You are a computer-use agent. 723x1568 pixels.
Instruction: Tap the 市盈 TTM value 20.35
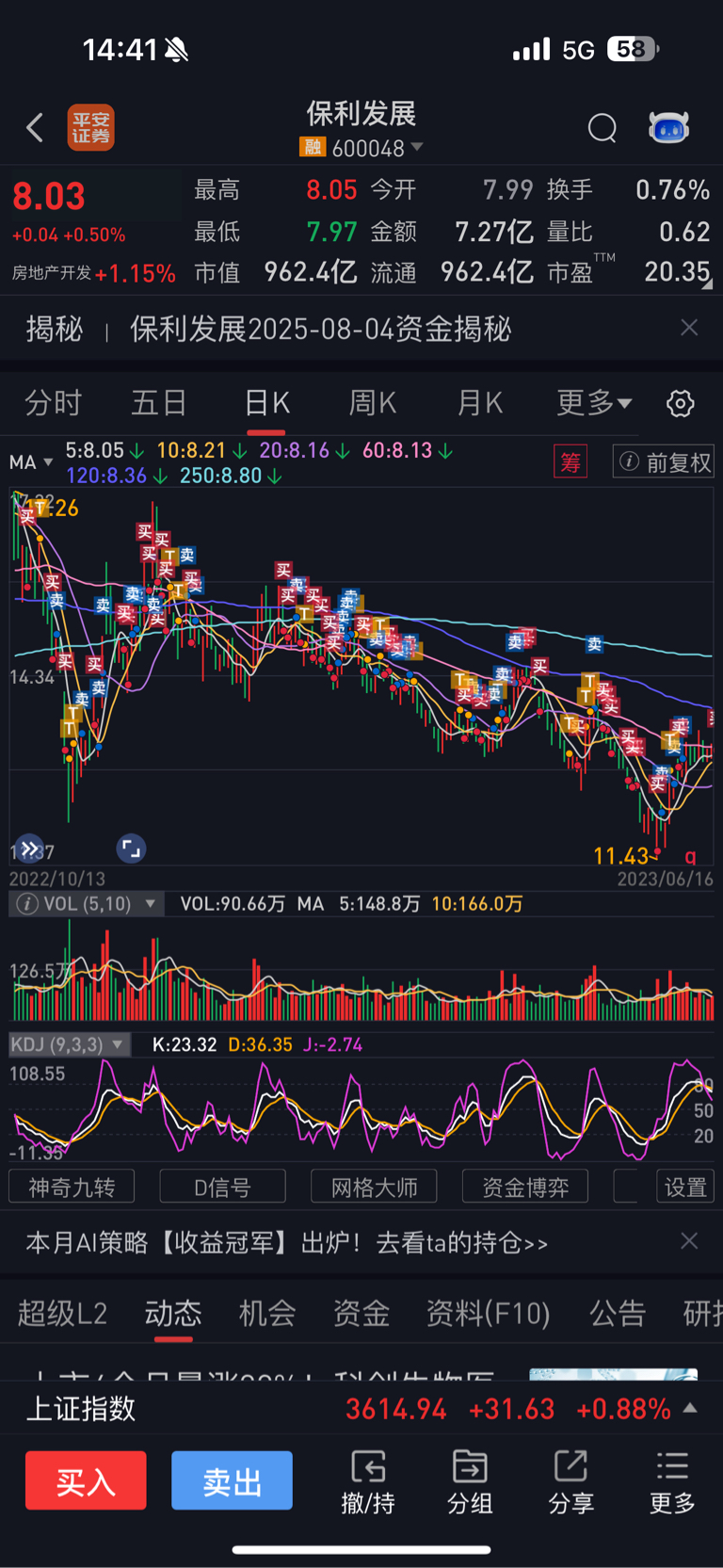pos(677,272)
